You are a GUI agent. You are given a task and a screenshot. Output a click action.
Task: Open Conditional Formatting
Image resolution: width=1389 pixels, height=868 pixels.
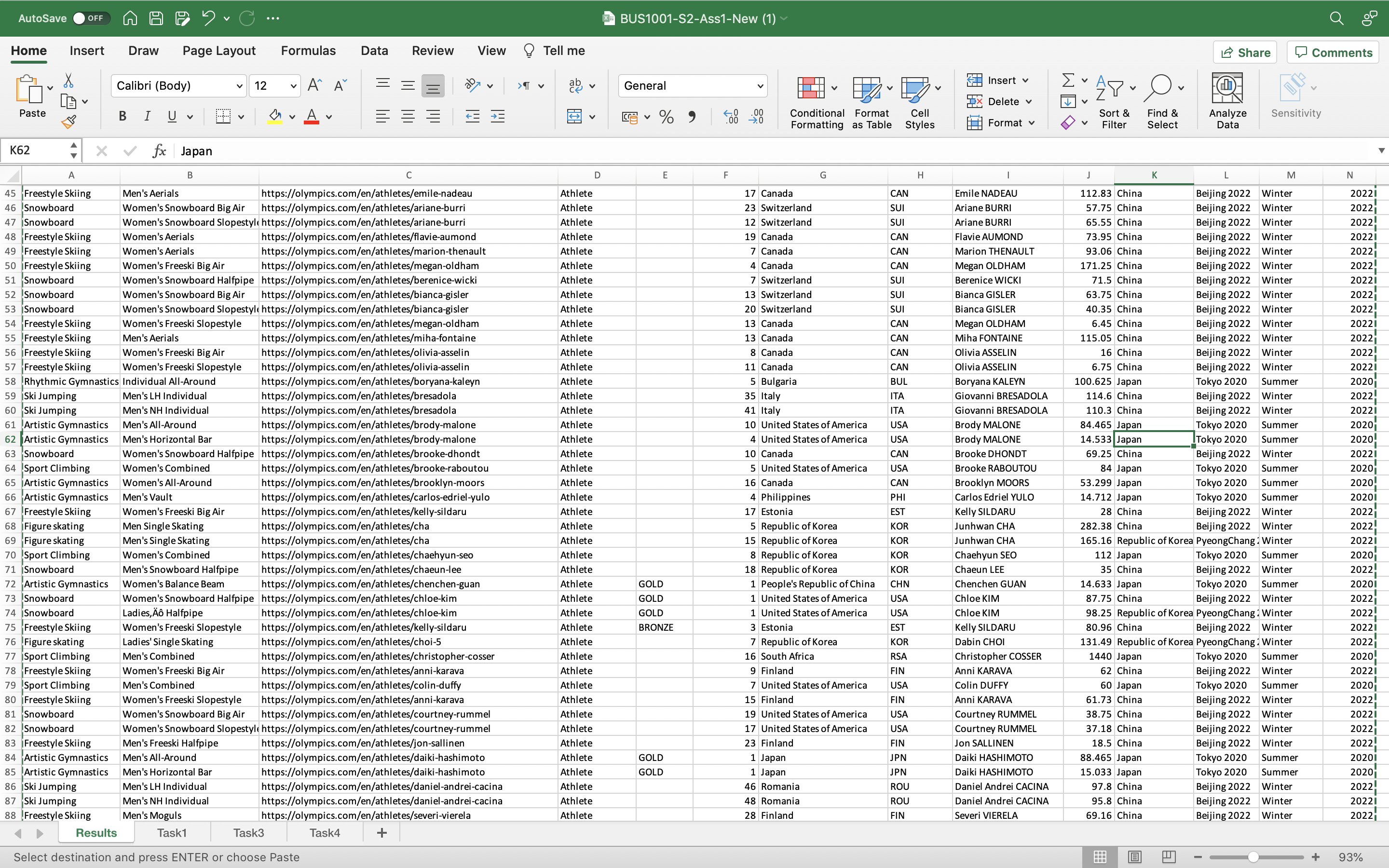816,102
